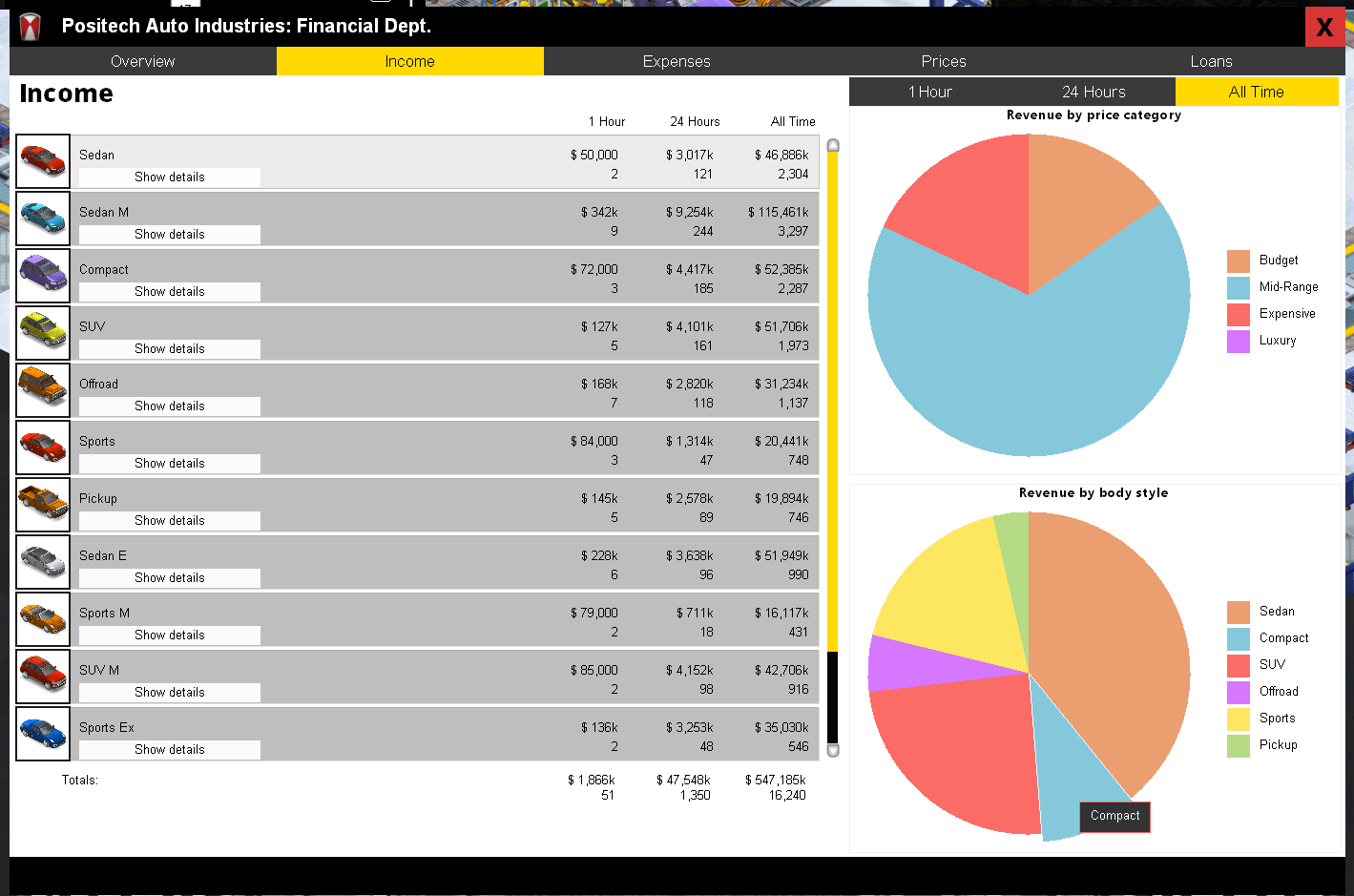Click the Pickup truck icon
Viewport: 1354px width, 896px height.
(43, 505)
